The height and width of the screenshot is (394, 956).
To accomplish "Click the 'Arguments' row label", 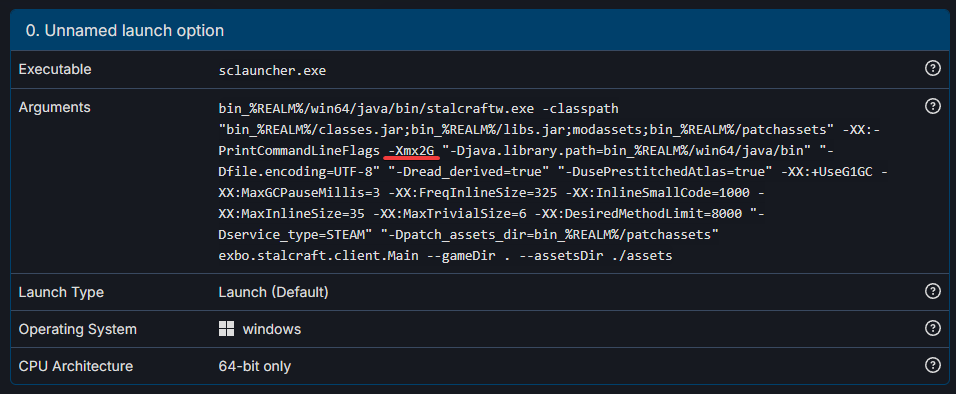I will 54,107.
